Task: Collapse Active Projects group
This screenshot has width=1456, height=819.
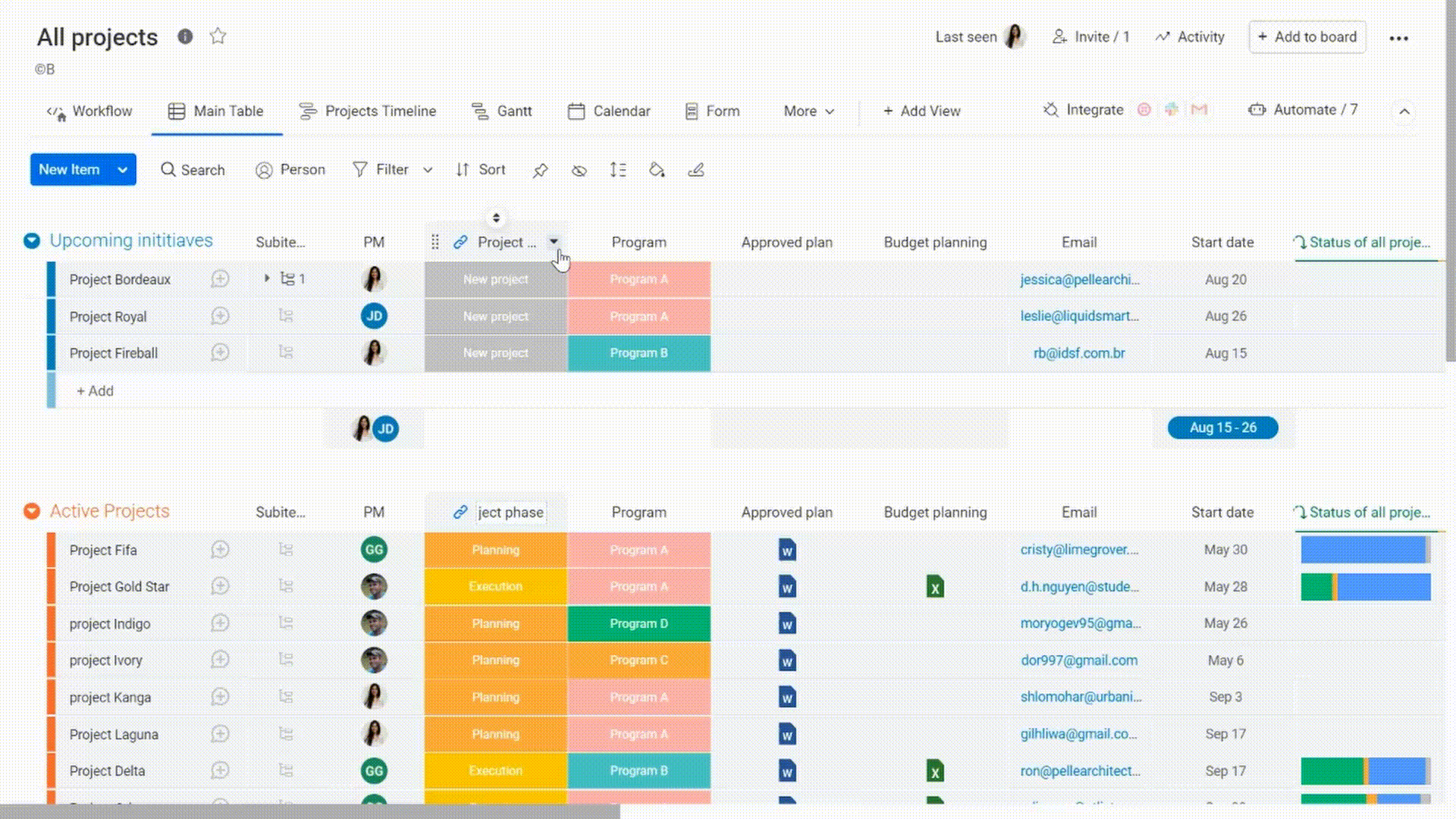Action: [32, 511]
